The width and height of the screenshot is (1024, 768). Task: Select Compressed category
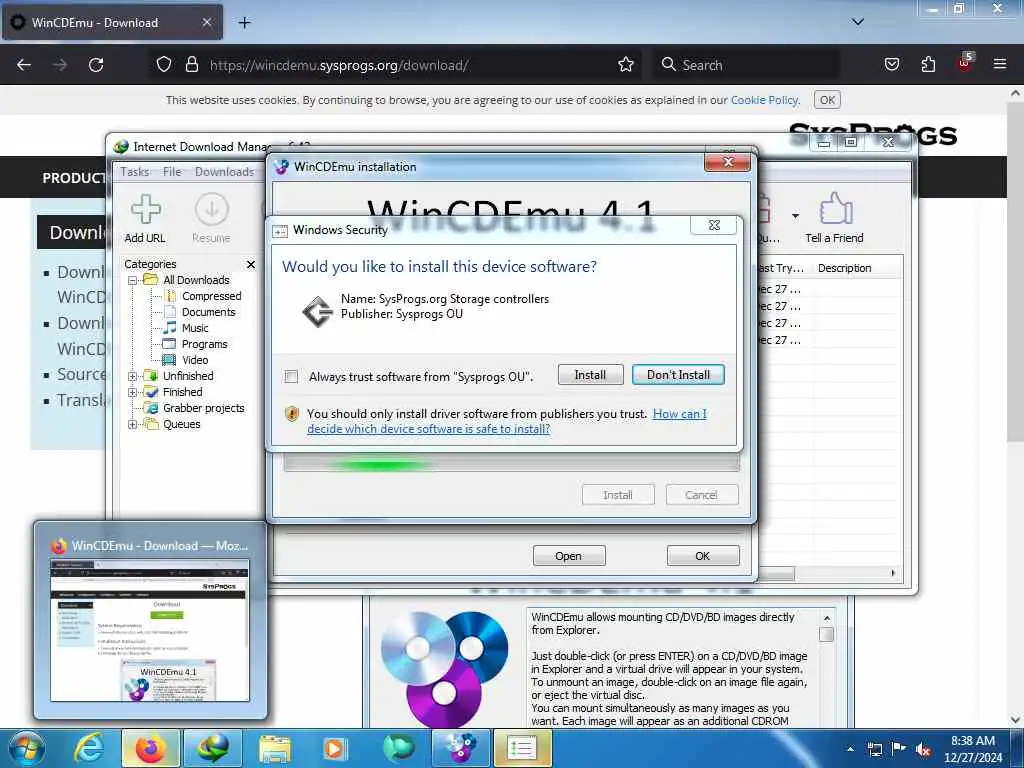coord(211,296)
